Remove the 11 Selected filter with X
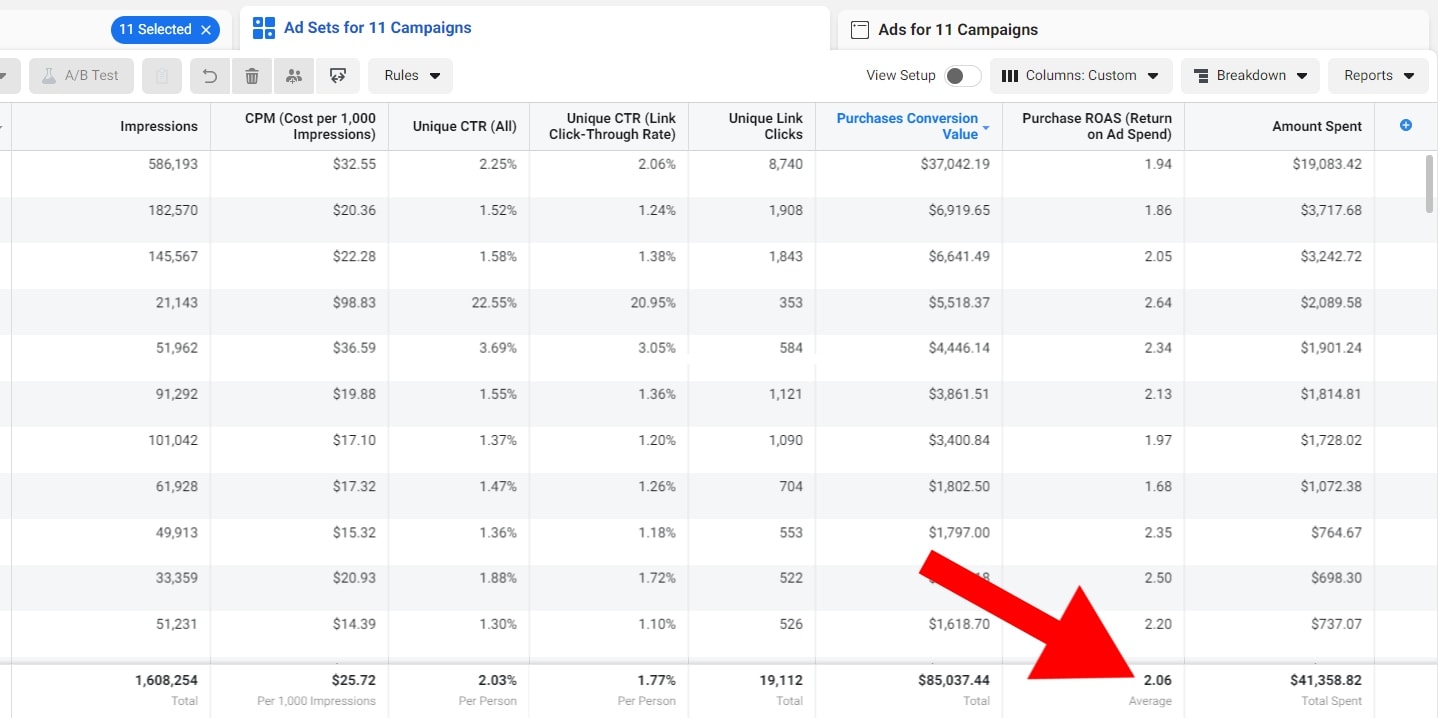 click(x=206, y=30)
